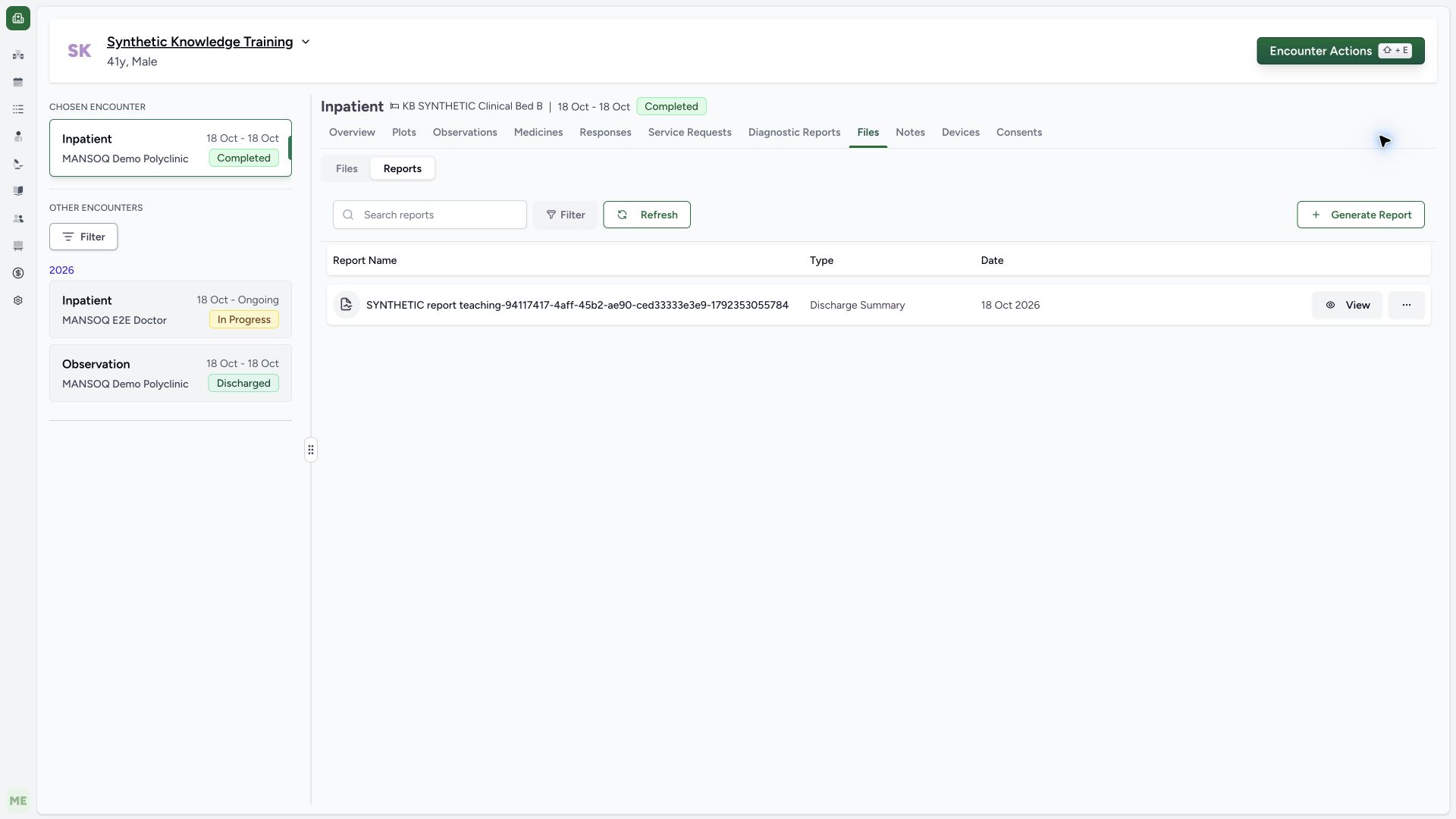Open the dollar billing sidebar icon
The height and width of the screenshot is (819, 1456).
(x=18, y=273)
